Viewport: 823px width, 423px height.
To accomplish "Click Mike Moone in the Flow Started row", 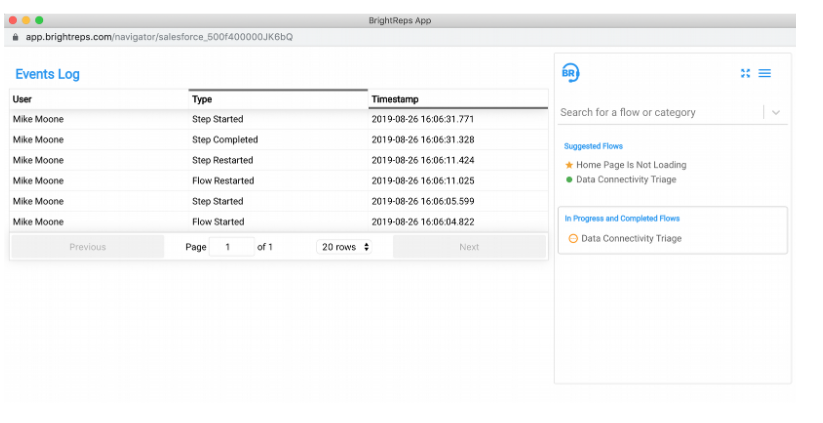I will point(38,222).
